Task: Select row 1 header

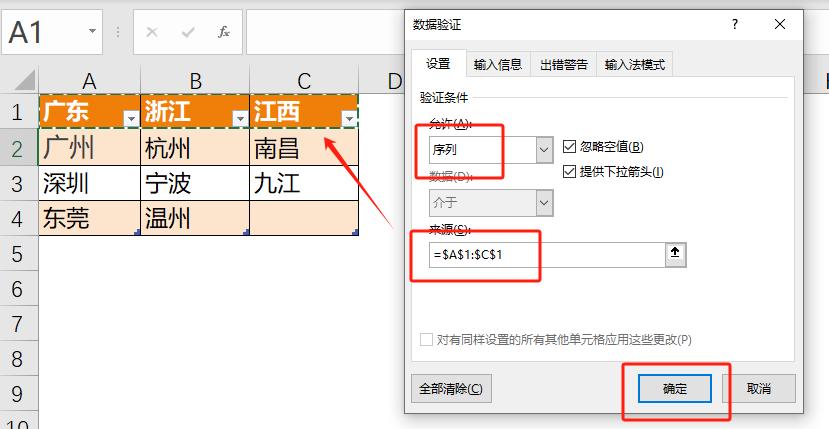Action: click(x=19, y=112)
